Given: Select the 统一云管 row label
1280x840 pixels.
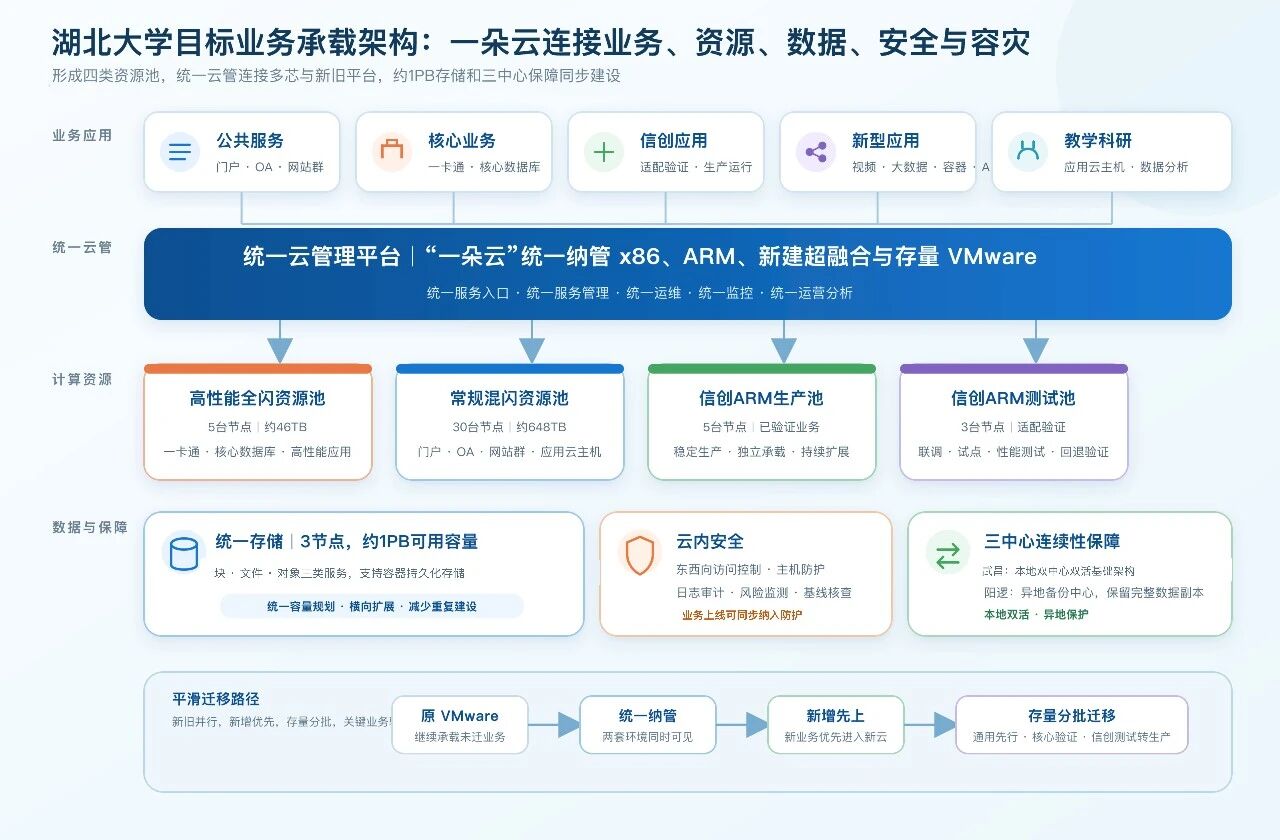Looking at the screenshot, I should pos(82,247).
